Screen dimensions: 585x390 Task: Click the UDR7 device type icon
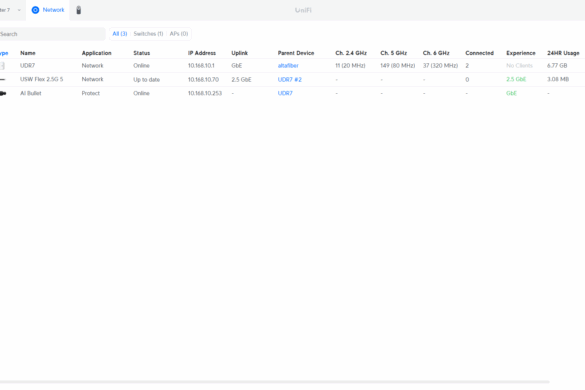point(2,66)
